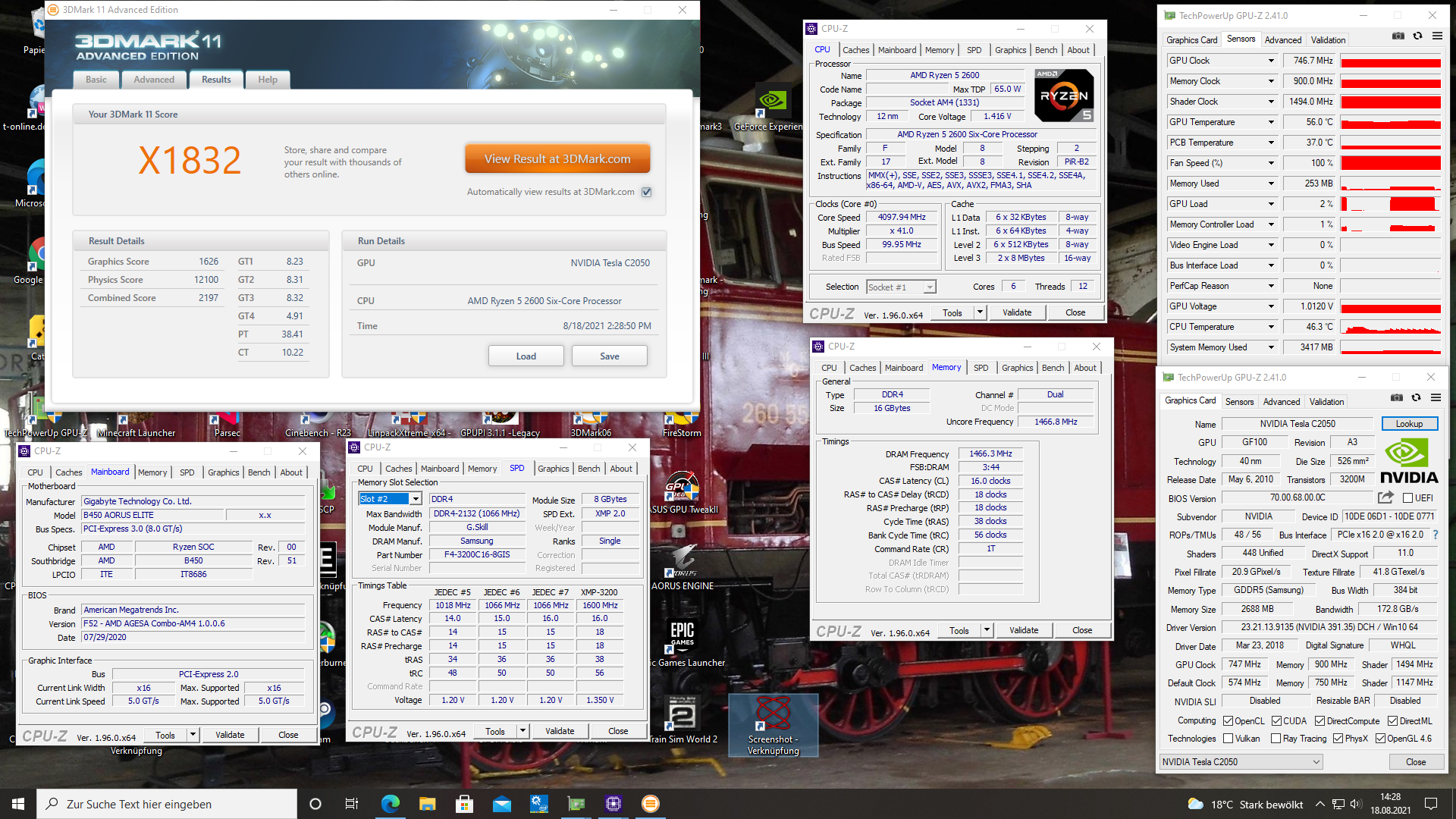The width and height of the screenshot is (1456, 819).
Task: Toggle the DirectML checkbox
Action: coord(1392,720)
